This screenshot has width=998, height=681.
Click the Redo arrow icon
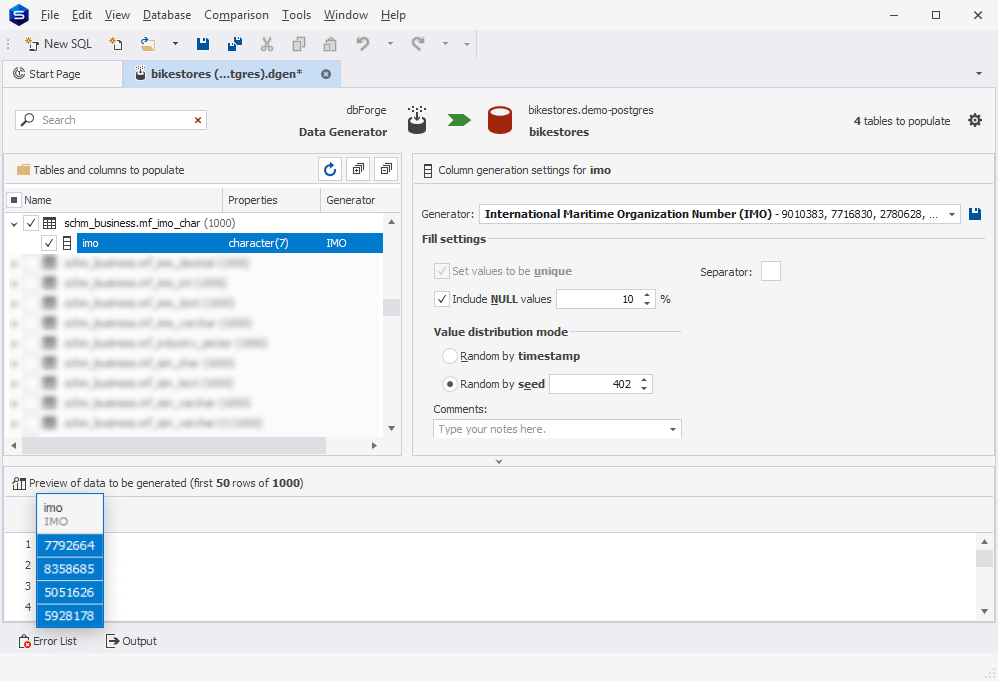(x=418, y=44)
